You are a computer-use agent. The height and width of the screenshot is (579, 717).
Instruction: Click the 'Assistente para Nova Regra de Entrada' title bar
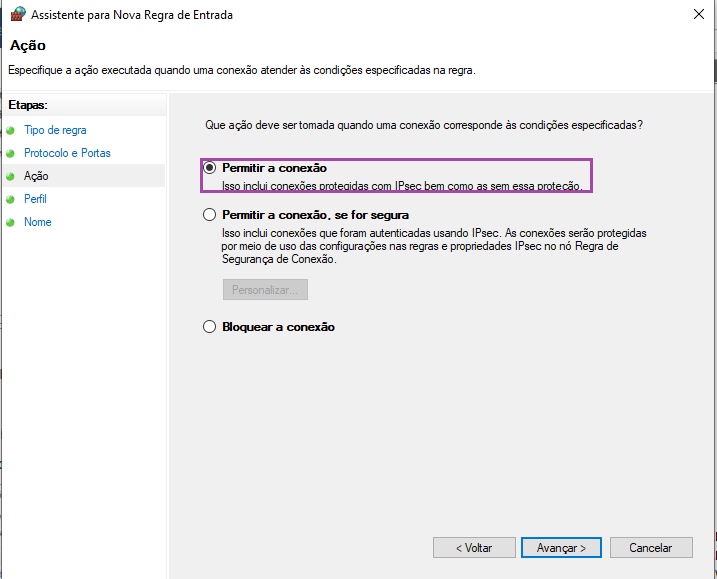coord(350,14)
